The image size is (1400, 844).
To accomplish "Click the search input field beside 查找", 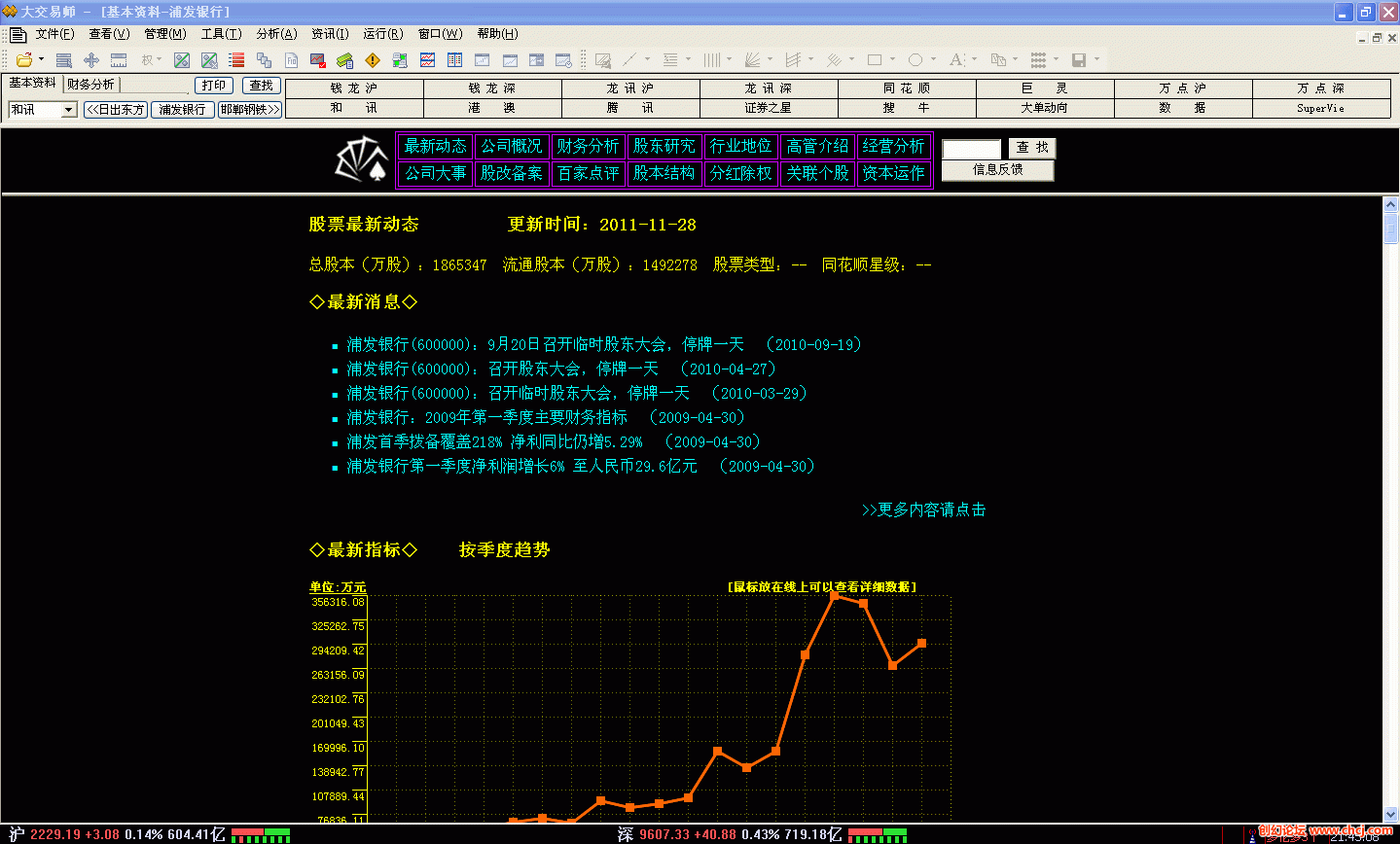I will pyautogui.click(x=972, y=148).
